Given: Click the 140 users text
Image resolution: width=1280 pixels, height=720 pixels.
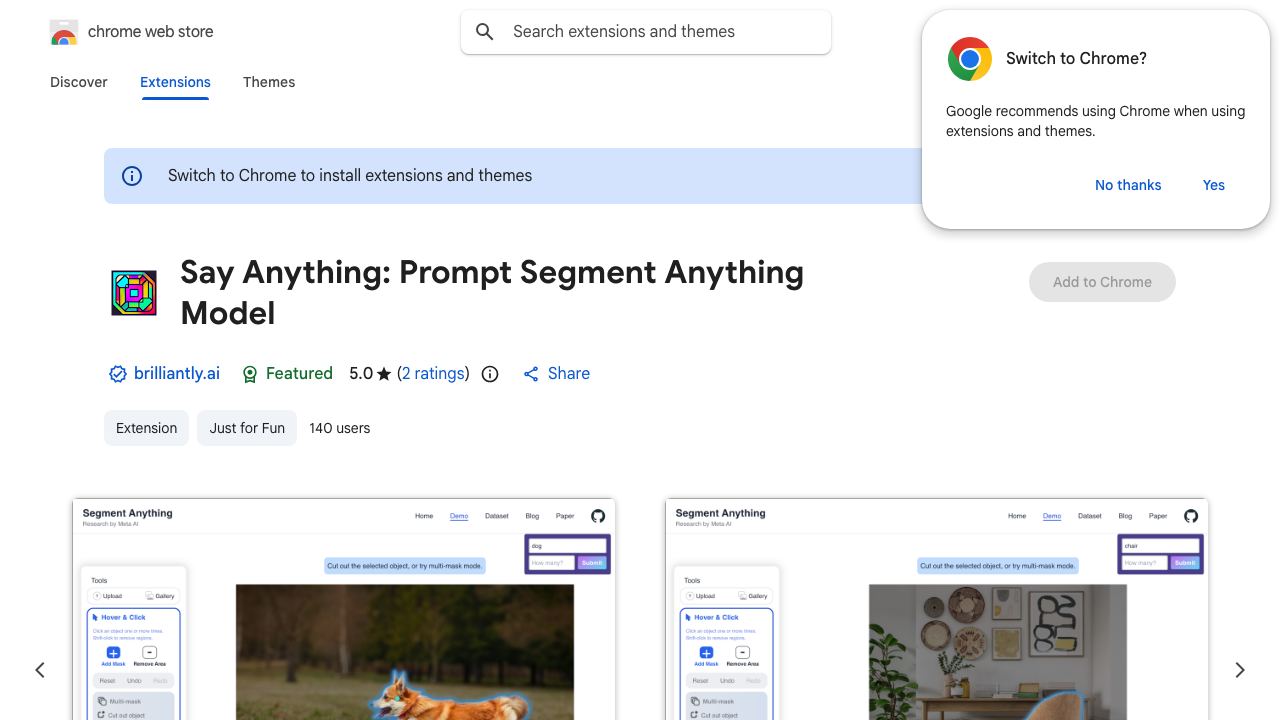Looking at the screenshot, I should tap(340, 428).
